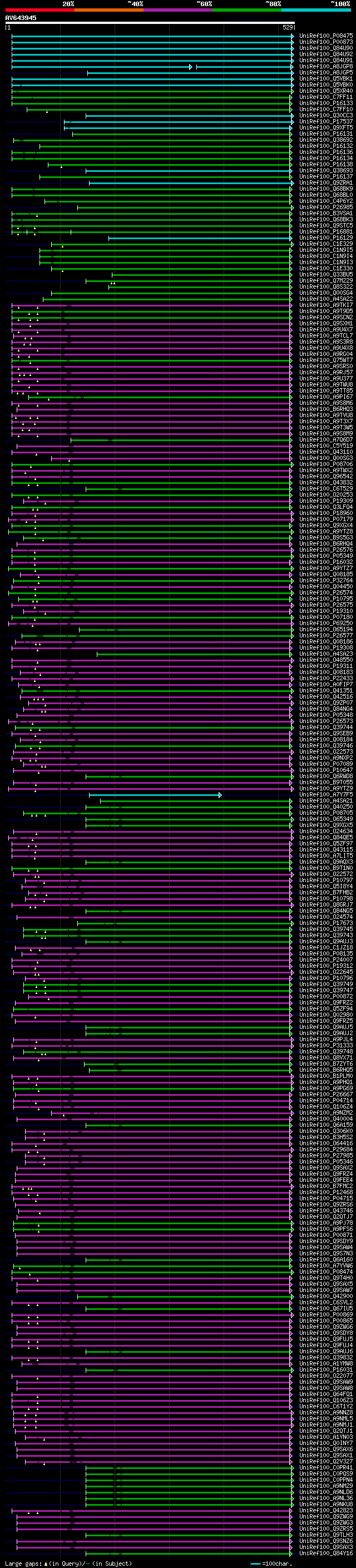This screenshot has height=1568, width=356.
Task: Open hit UniRef100_P00873
Action: (326, 42)
